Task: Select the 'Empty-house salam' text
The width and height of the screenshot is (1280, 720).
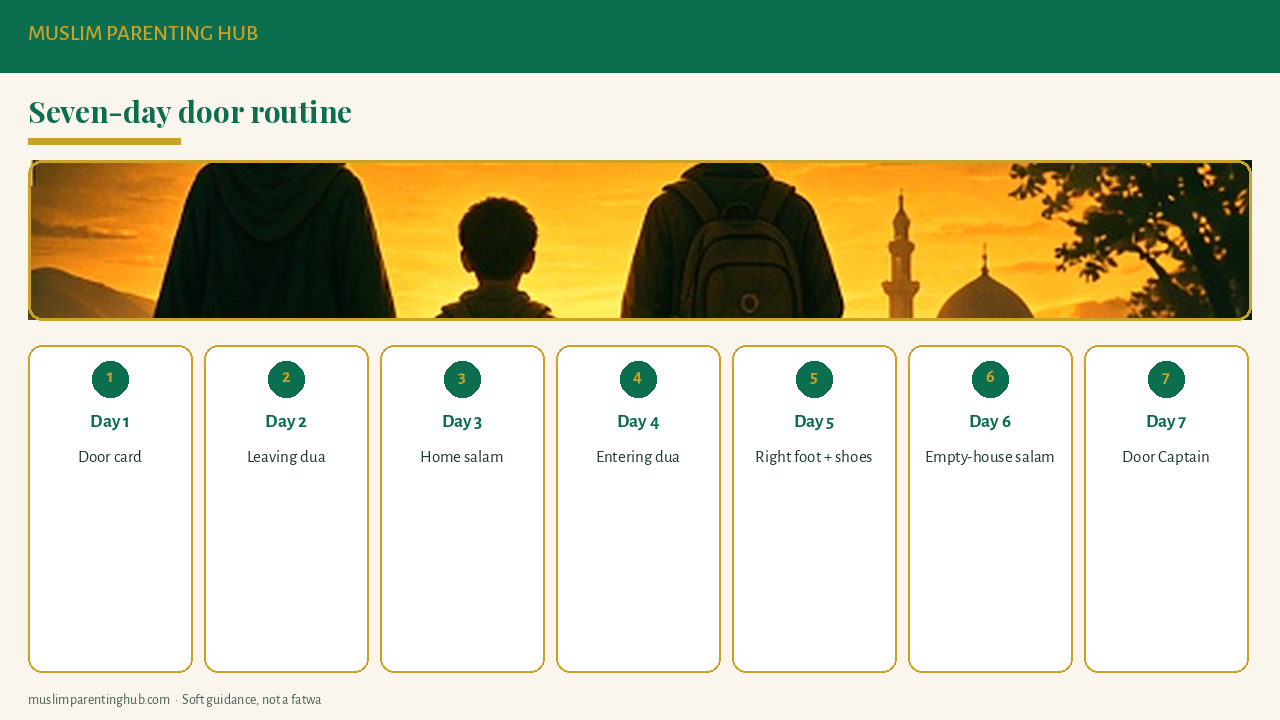Action: (x=990, y=457)
